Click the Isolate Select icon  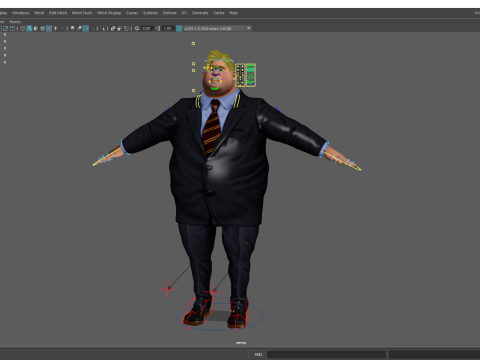pyautogui.click(x=102, y=28)
